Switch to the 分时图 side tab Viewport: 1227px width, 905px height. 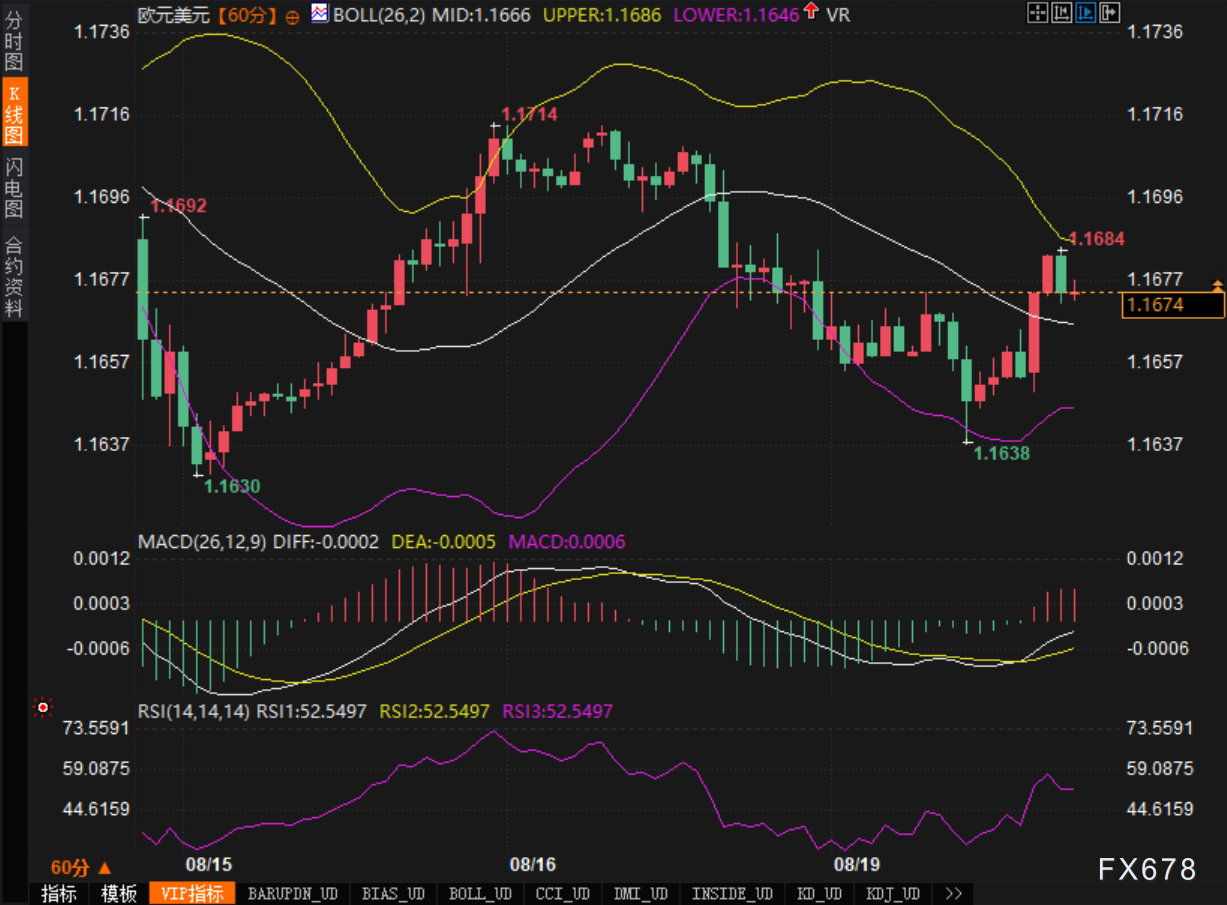click(x=14, y=41)
